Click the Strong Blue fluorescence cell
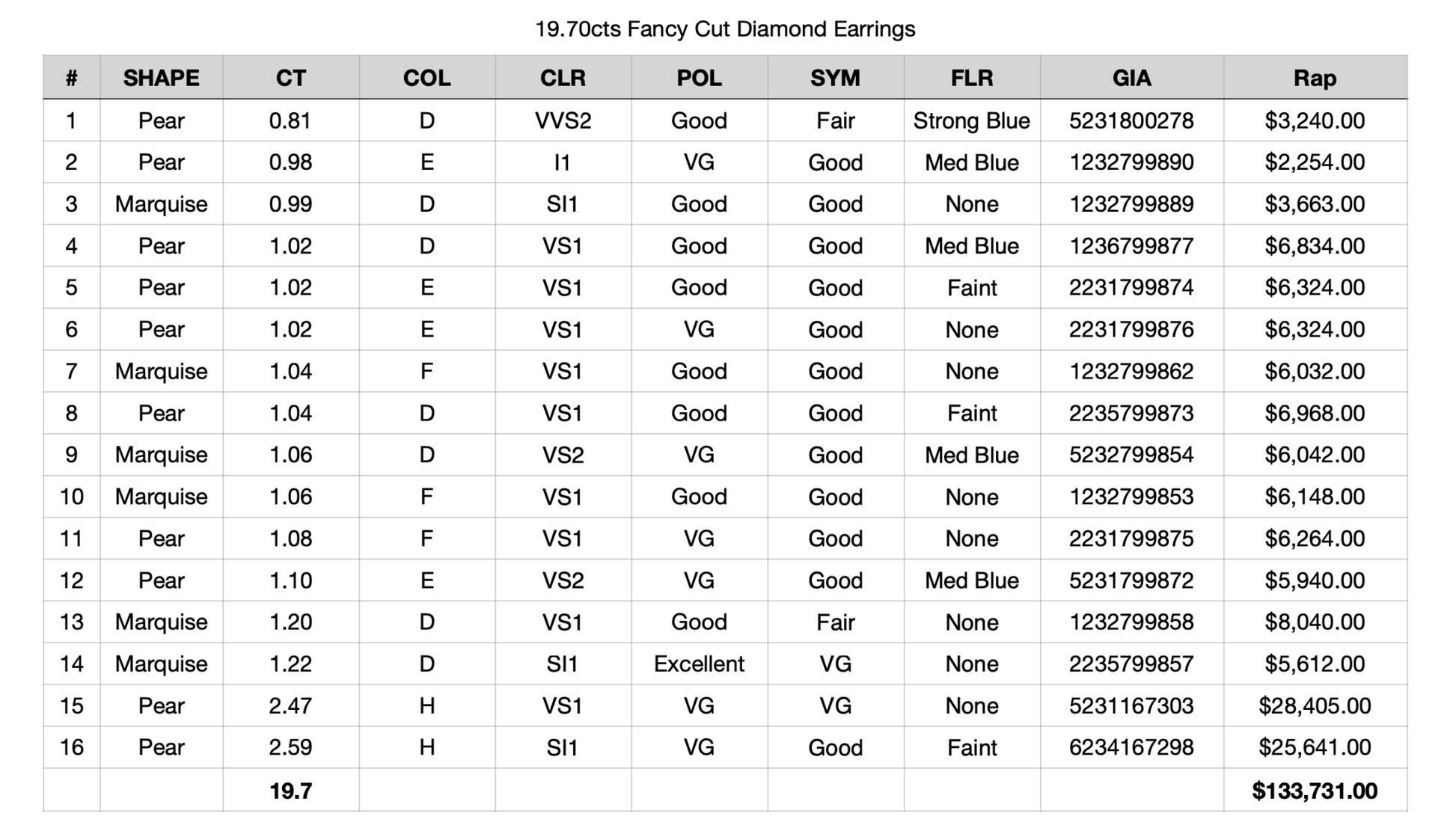1456x837 pixels. 971,120
